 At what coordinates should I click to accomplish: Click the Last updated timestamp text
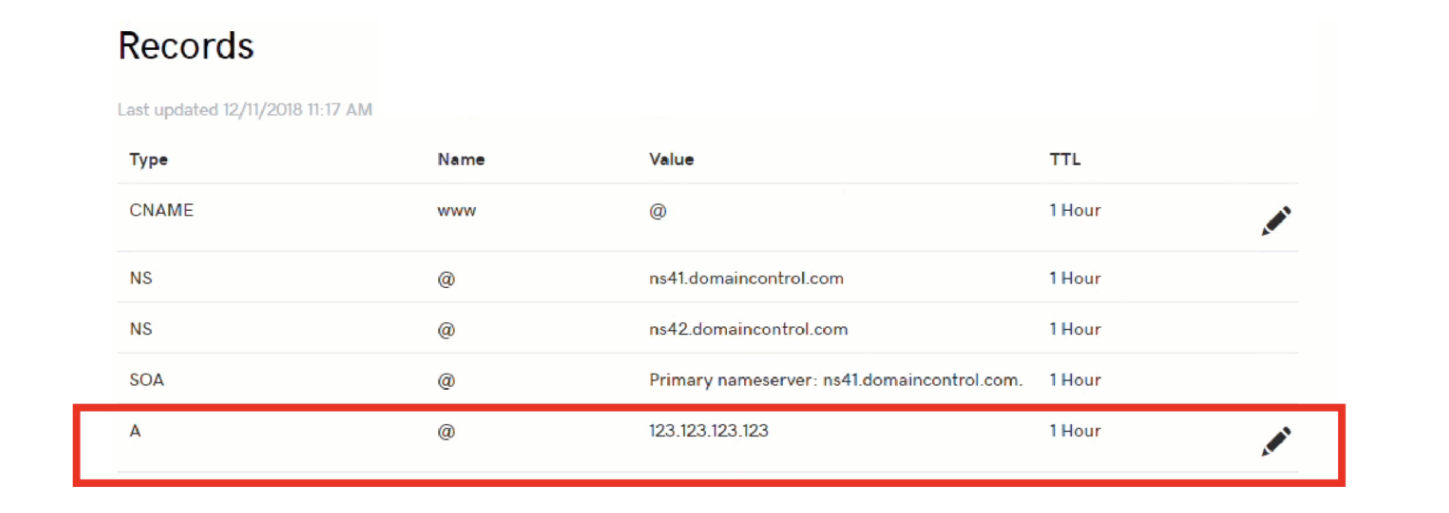(244, 110)
